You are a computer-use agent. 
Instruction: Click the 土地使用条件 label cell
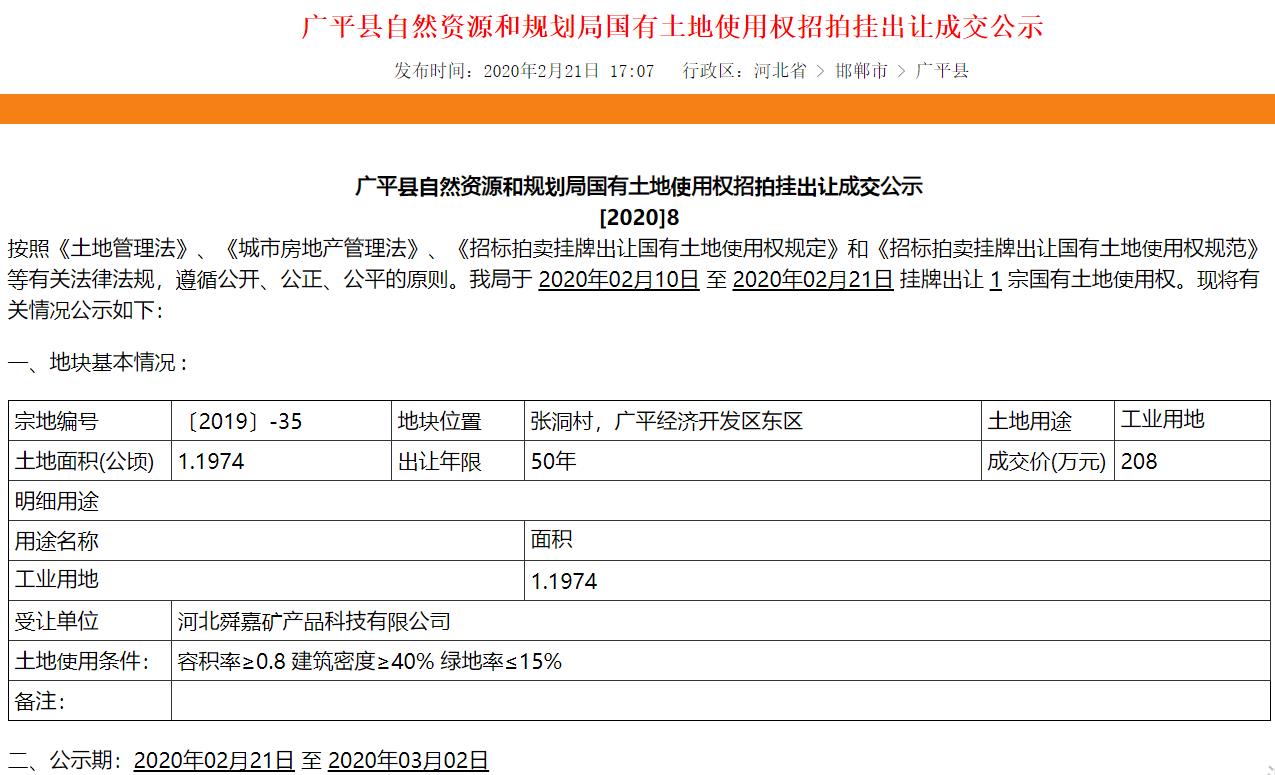point(90,661)
